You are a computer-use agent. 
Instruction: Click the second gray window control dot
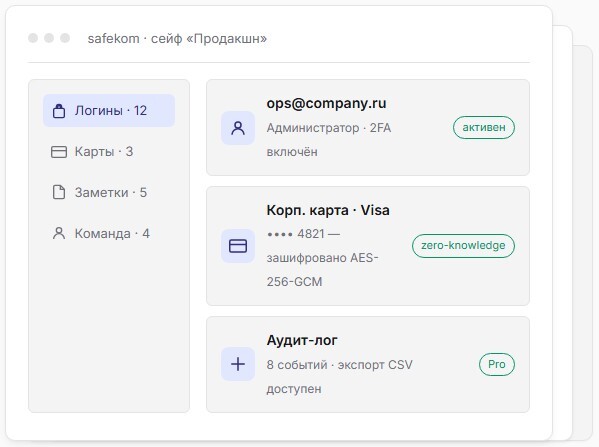(x=49, y=38)
